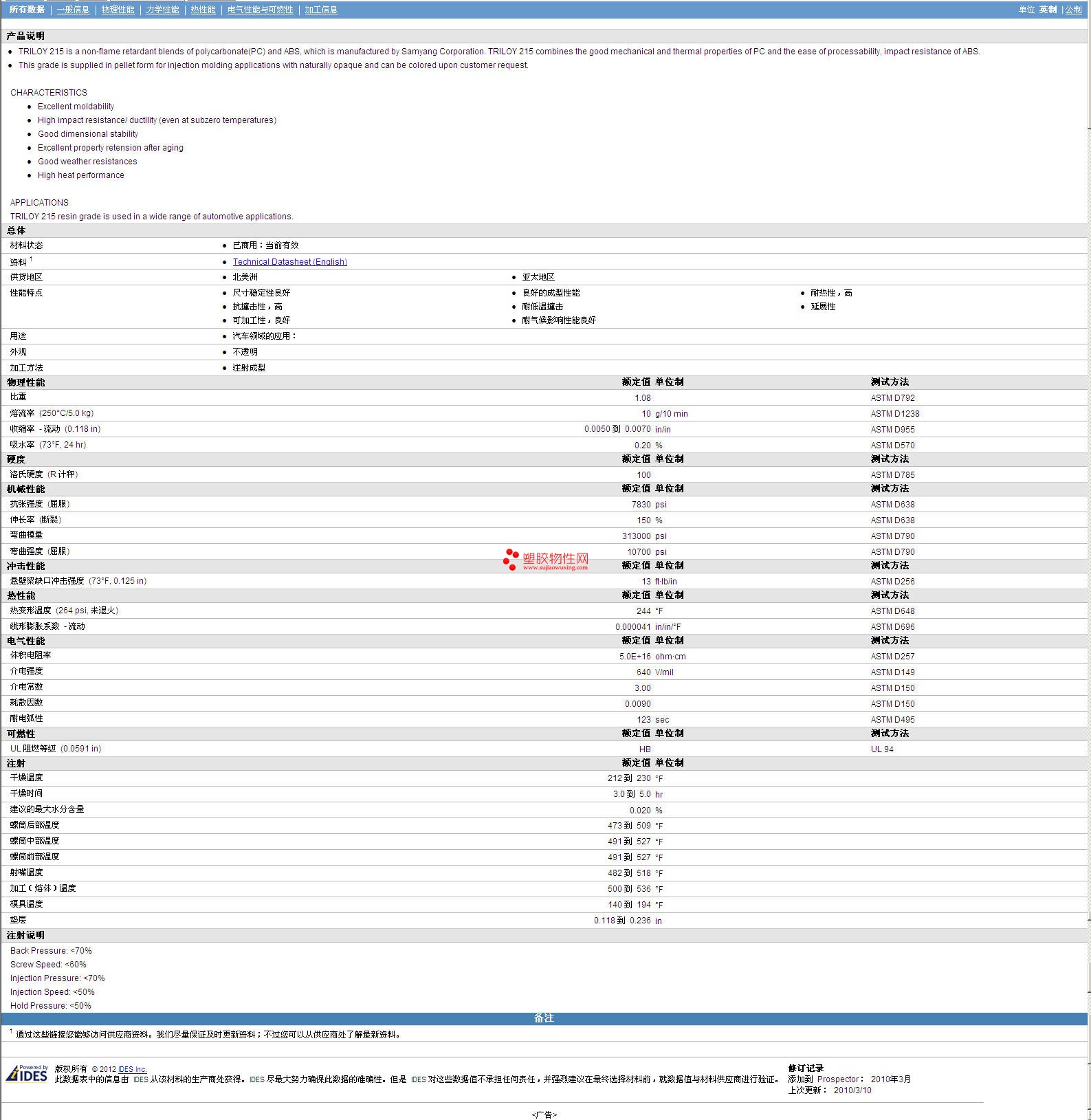The height and width of the screenshot is (1120, 1091).
Task: Open the 热性能 tab
Action: [x=203, y=10]
